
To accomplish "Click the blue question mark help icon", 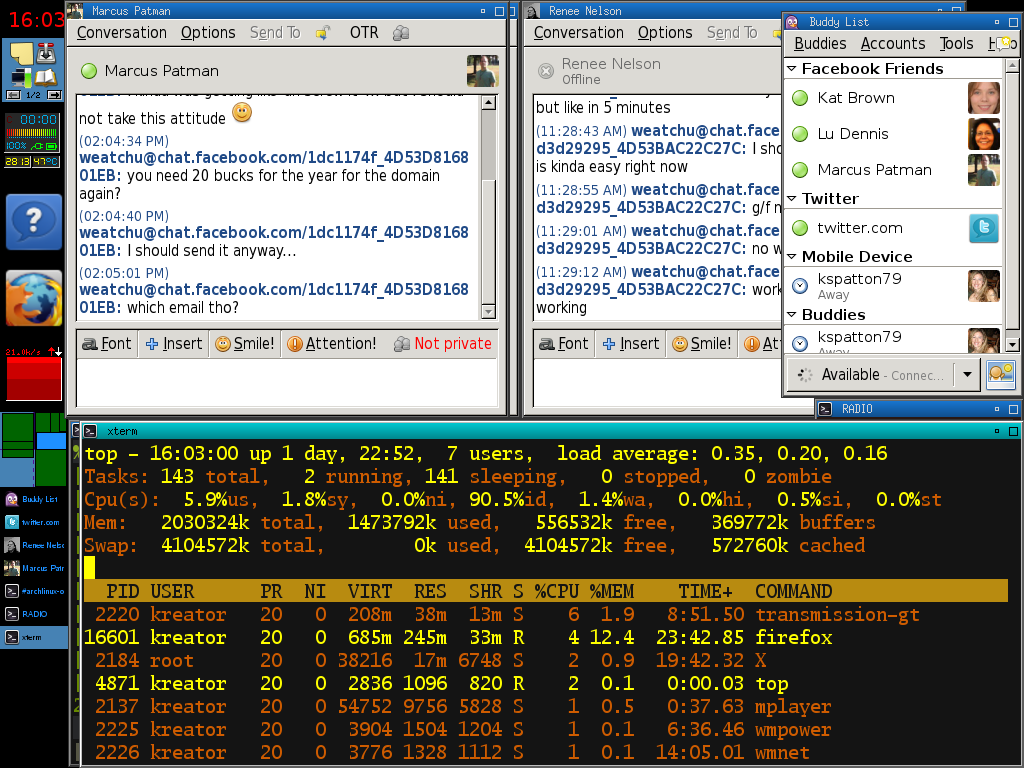I will [34, 222].
